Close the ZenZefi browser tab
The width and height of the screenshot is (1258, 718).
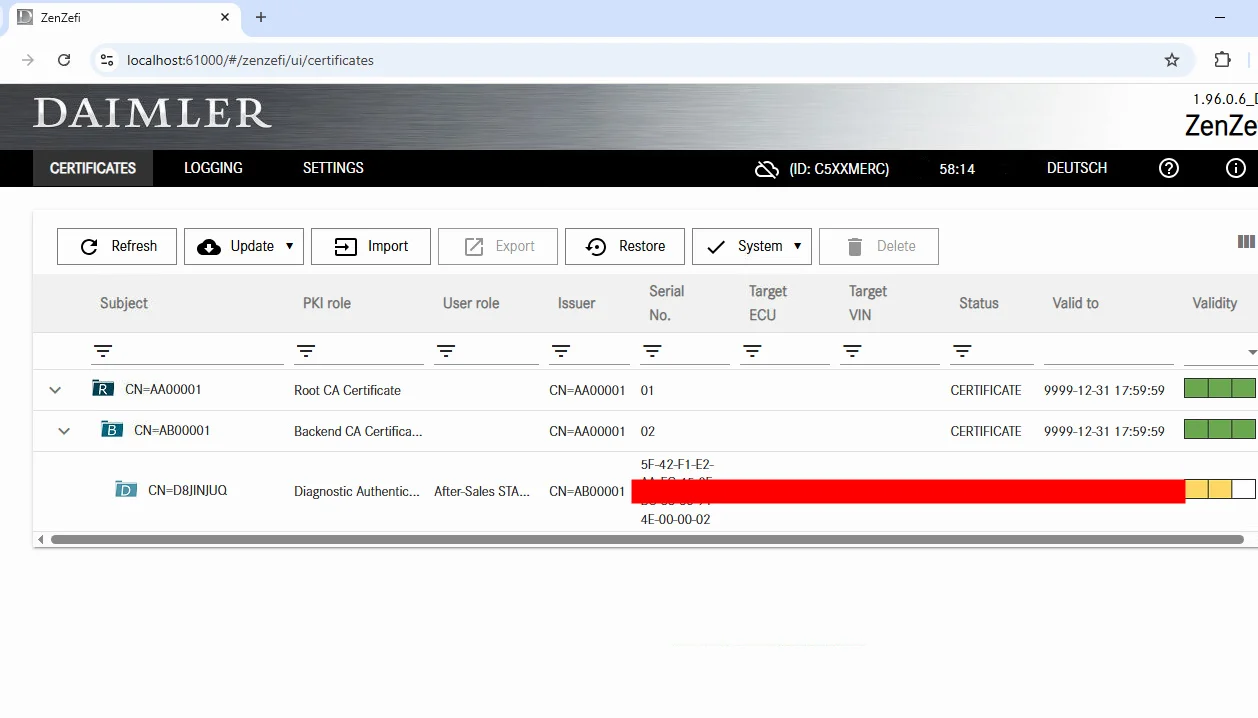point(225,18)
